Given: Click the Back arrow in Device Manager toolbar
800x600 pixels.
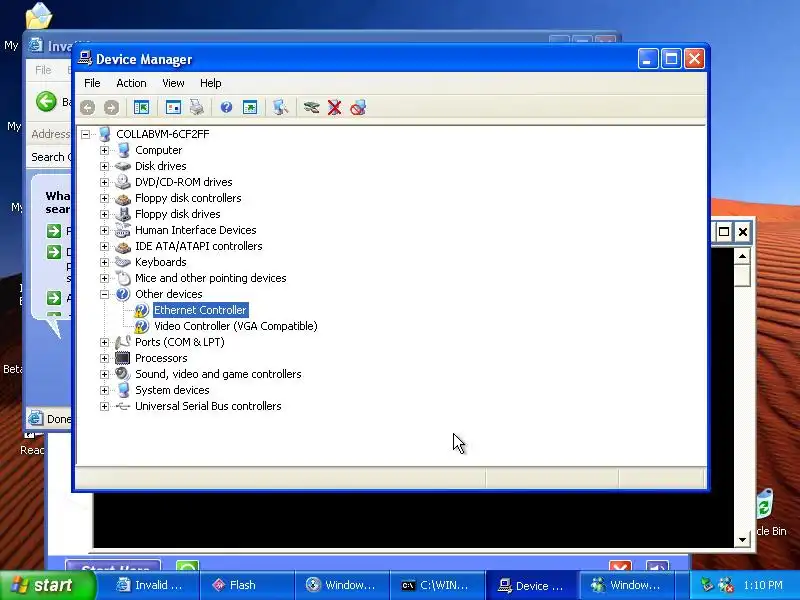Looking at the screenshot, I should click(x=87, y=107).
